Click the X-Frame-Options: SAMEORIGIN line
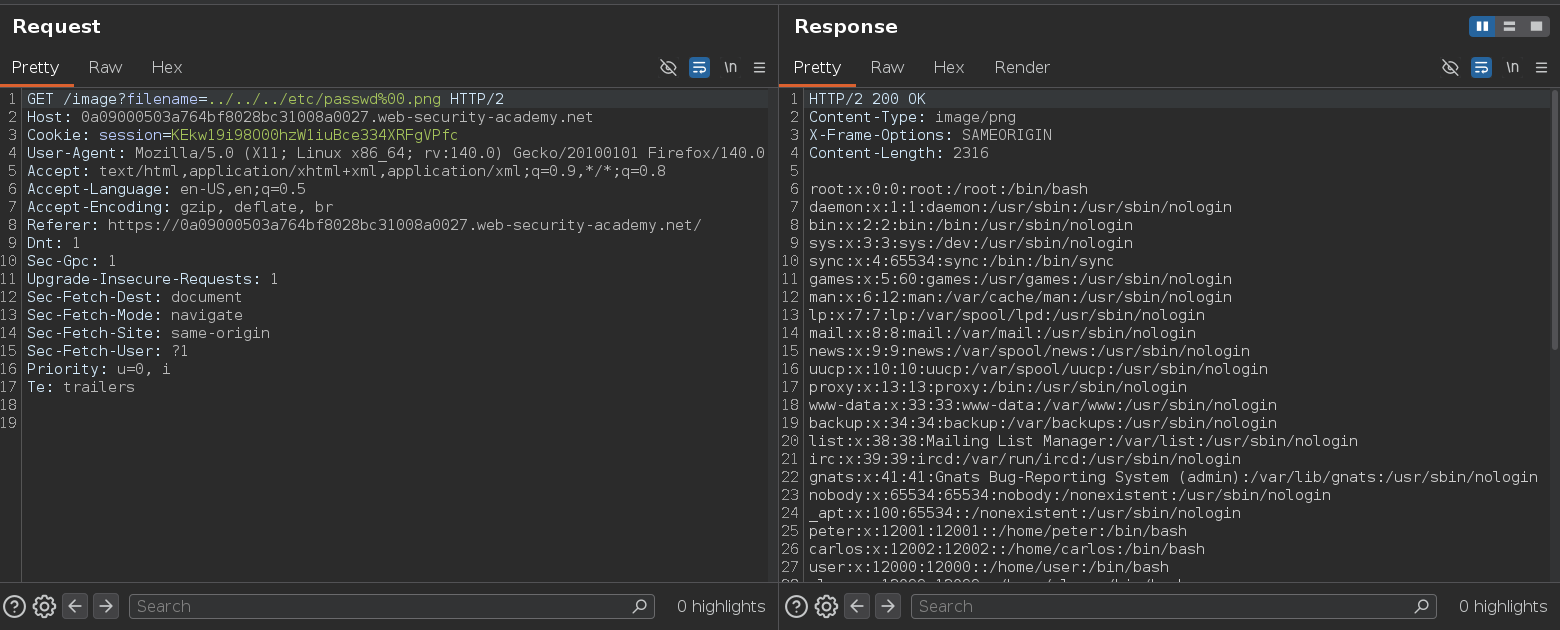The image size is (1560, 630). pos(930,135)
